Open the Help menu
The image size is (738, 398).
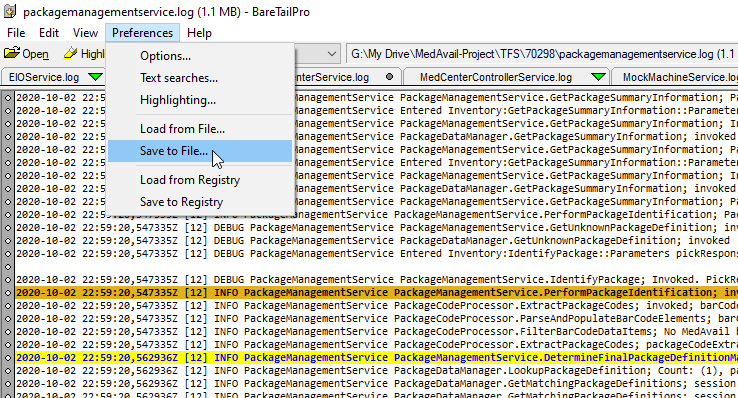click(199, 33)
